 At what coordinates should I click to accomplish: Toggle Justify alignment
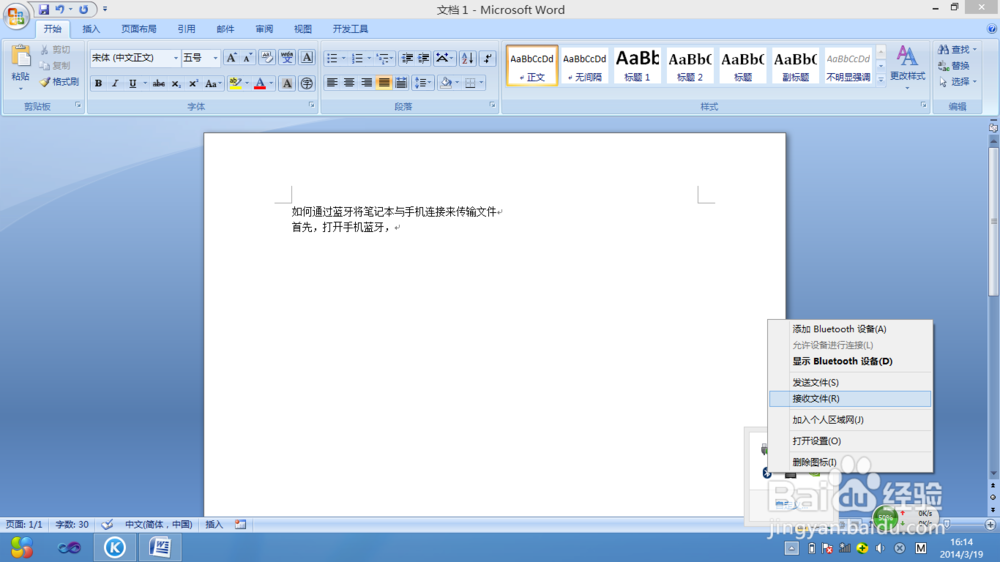(383, 82)
